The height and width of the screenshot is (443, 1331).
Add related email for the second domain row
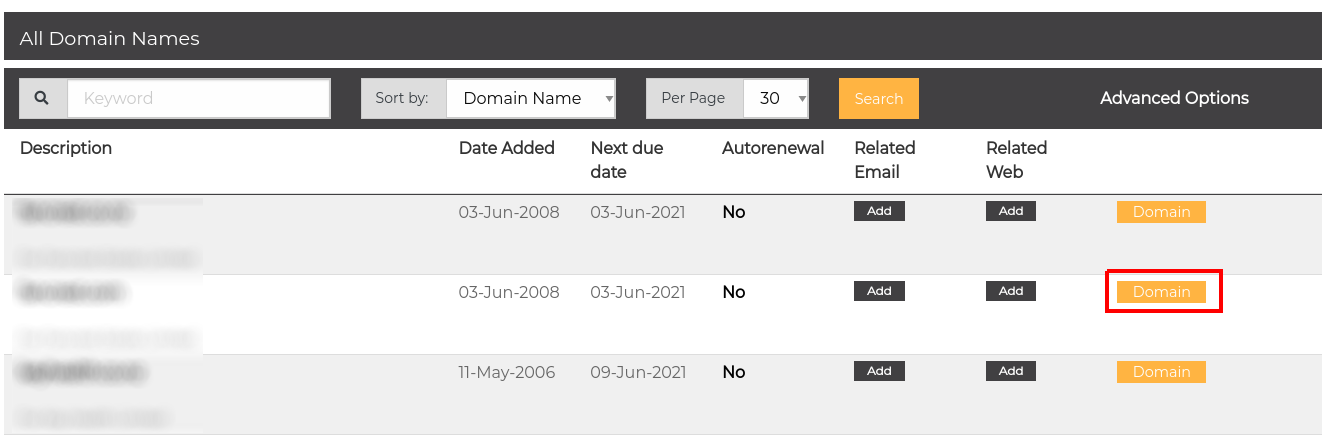pyautogui.click(x=879, y=291)
